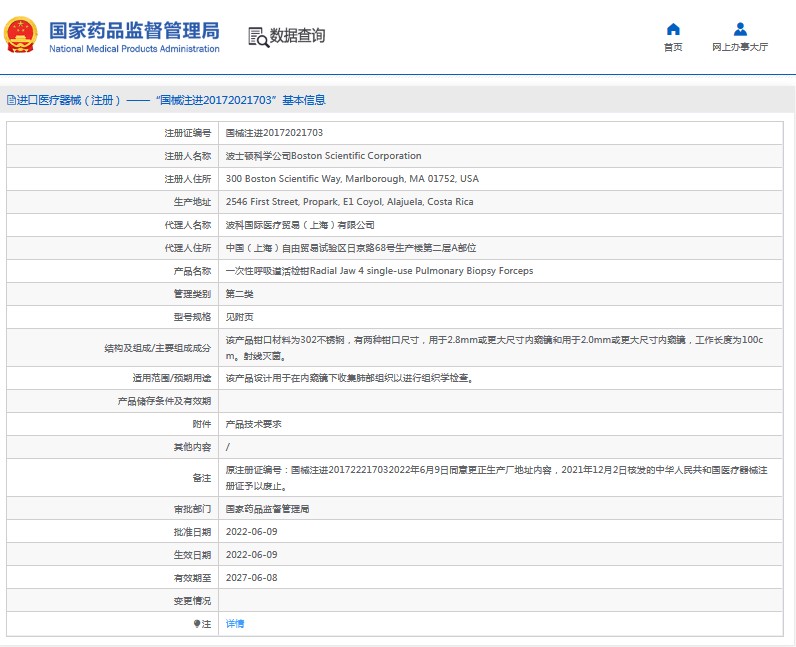
Task: Click the 国家药品监督管理局 site title
Action: point(134,29)
